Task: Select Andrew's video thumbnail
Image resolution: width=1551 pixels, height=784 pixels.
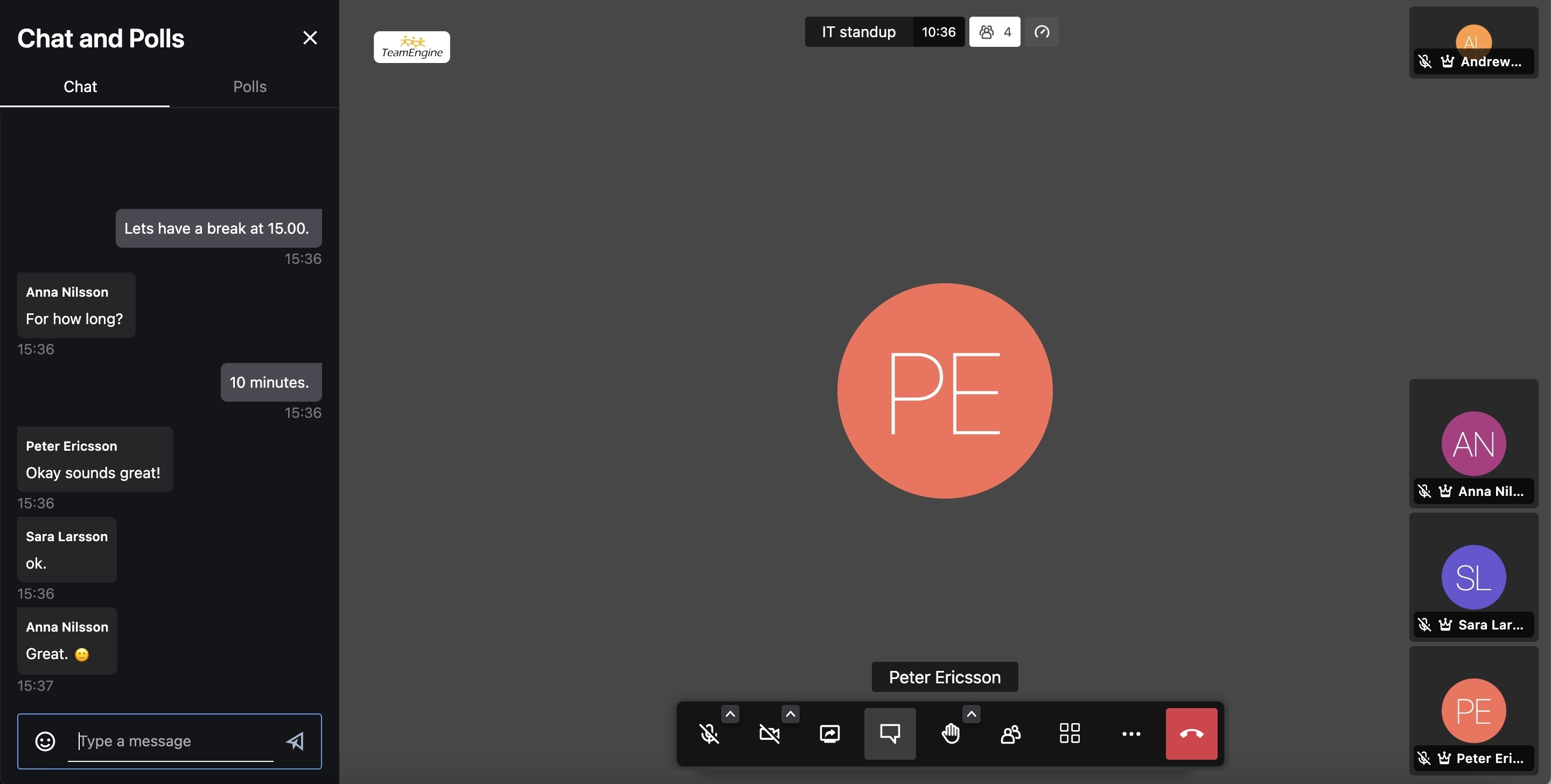Action: pos(1473,42)
